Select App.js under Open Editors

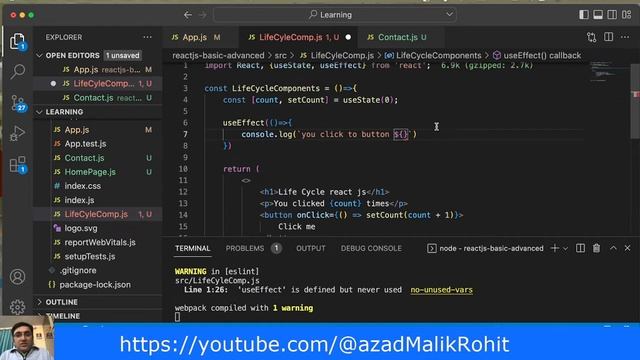(98, 70)
